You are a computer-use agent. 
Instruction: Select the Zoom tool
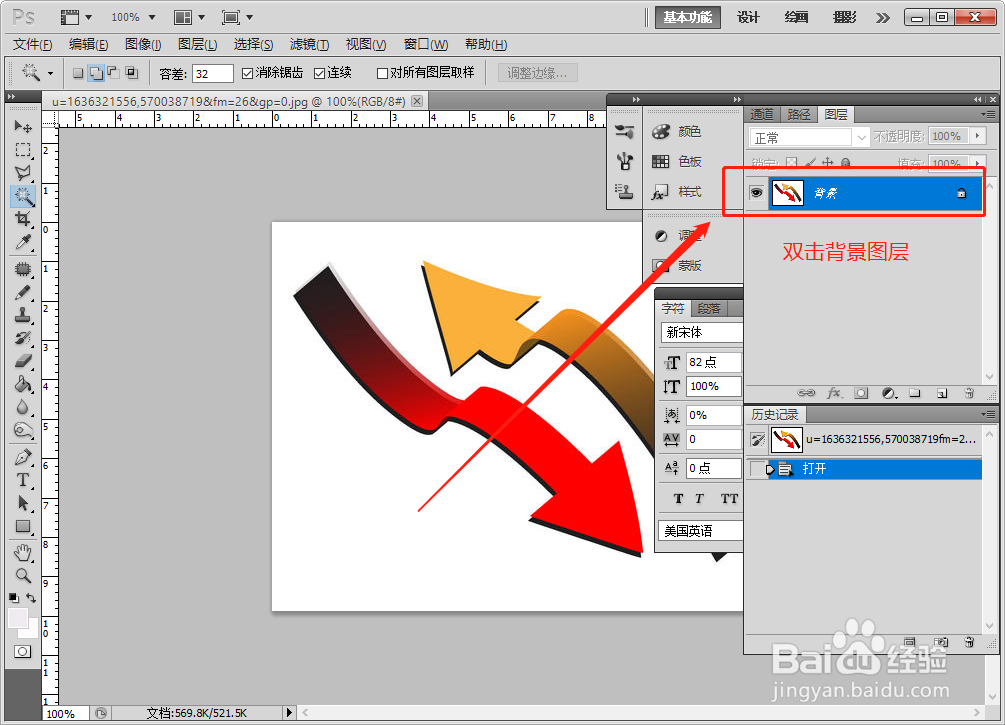[x=23, y=575]
